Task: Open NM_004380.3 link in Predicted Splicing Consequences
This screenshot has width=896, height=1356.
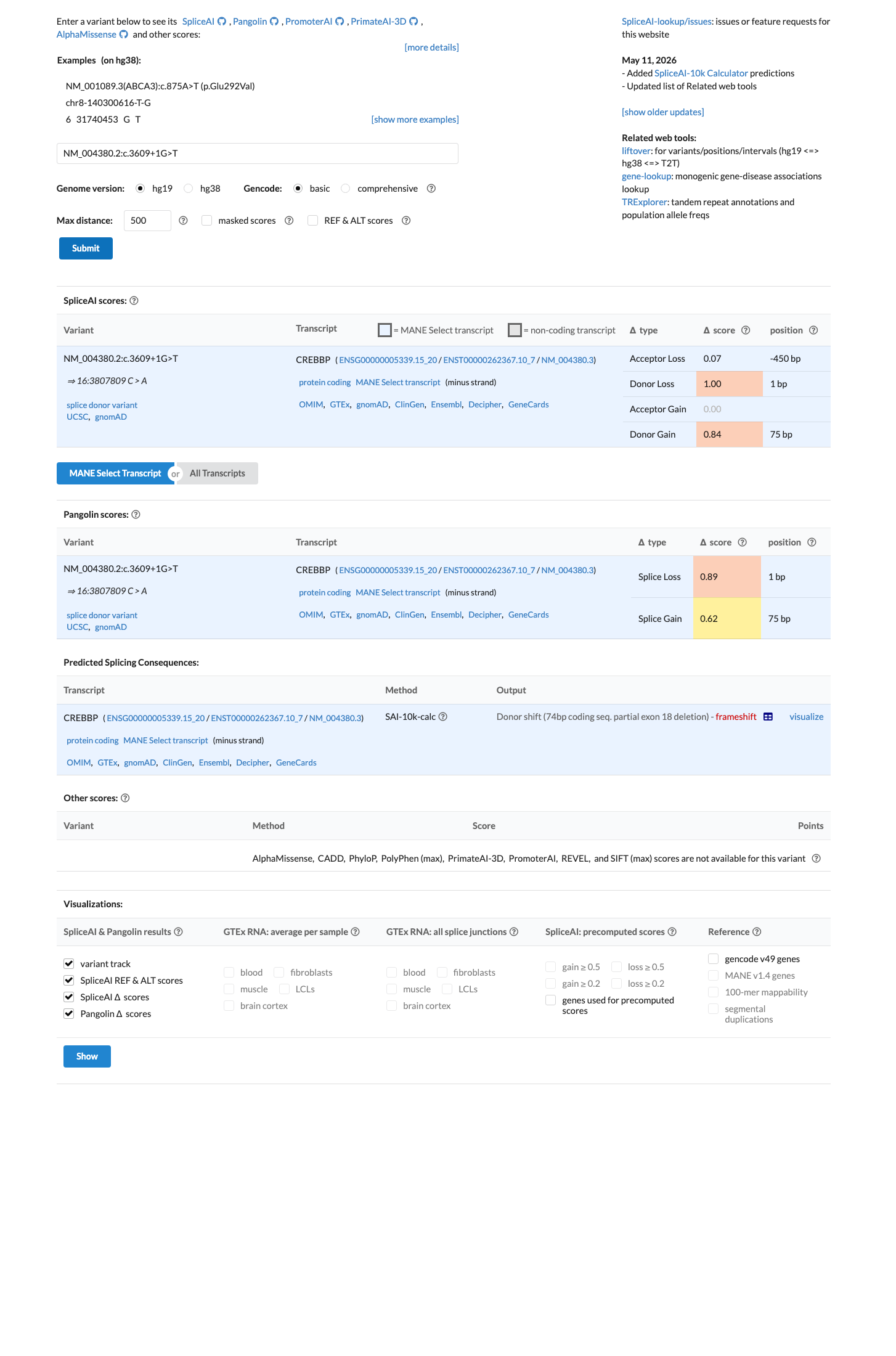Action: point(335,718)
